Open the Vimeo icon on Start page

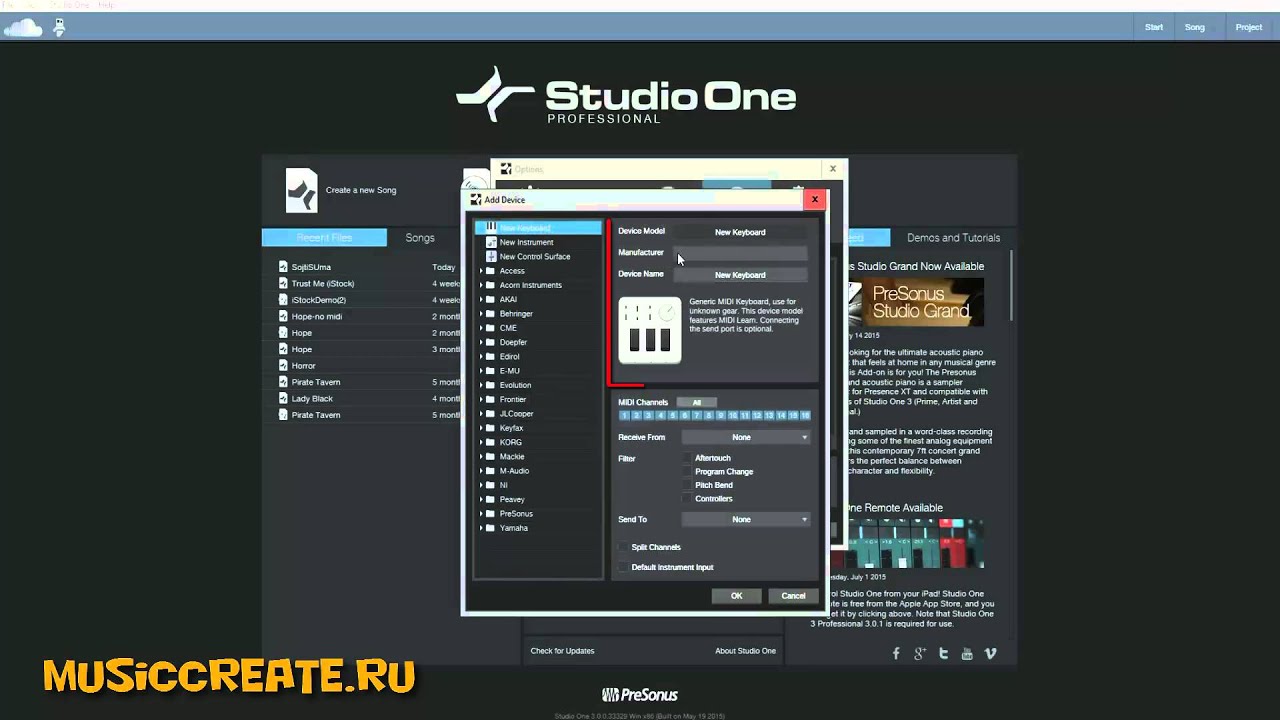pos(991,653)
